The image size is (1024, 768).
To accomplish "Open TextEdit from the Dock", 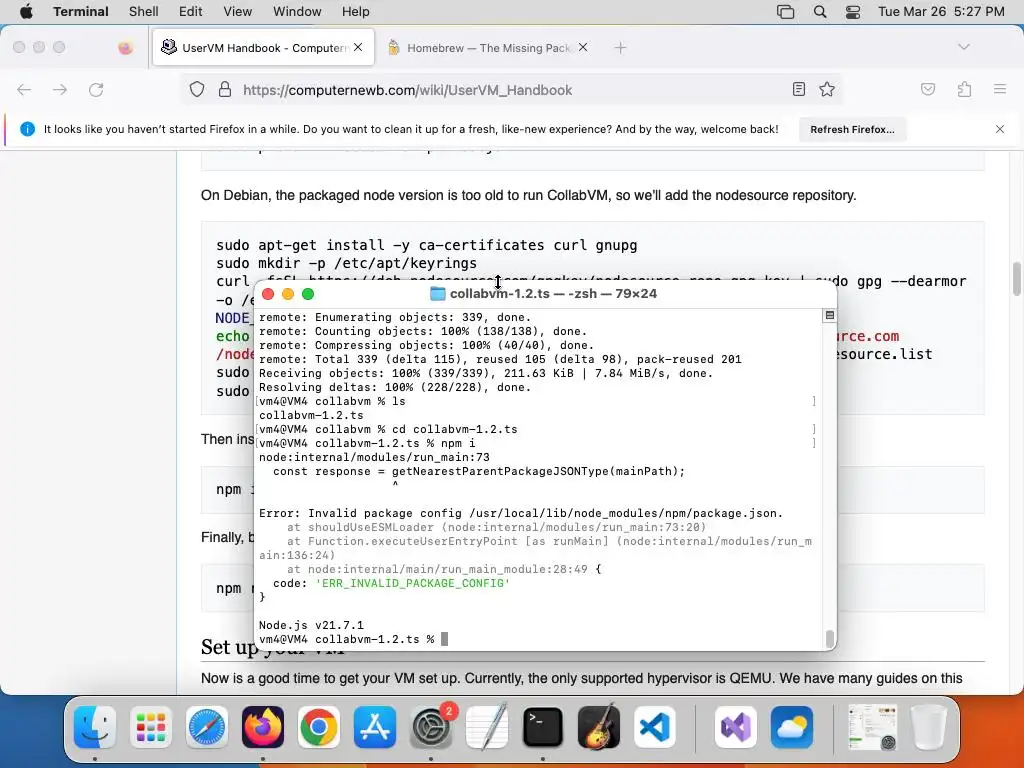I will 487,727.
